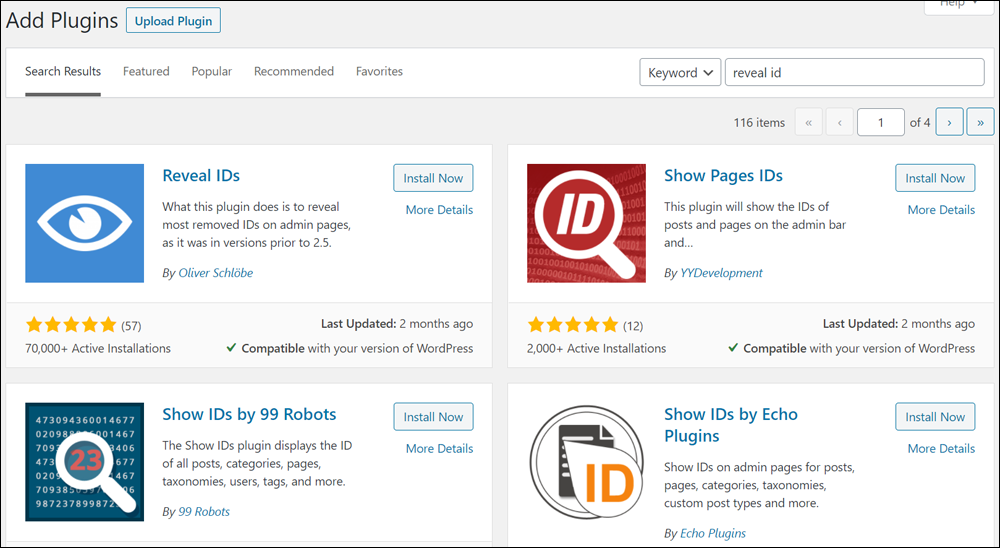1000x548 pixels.
Task: Open More Details for Reveal IDs
Action: pyautogui.click(x=439, y=210)
